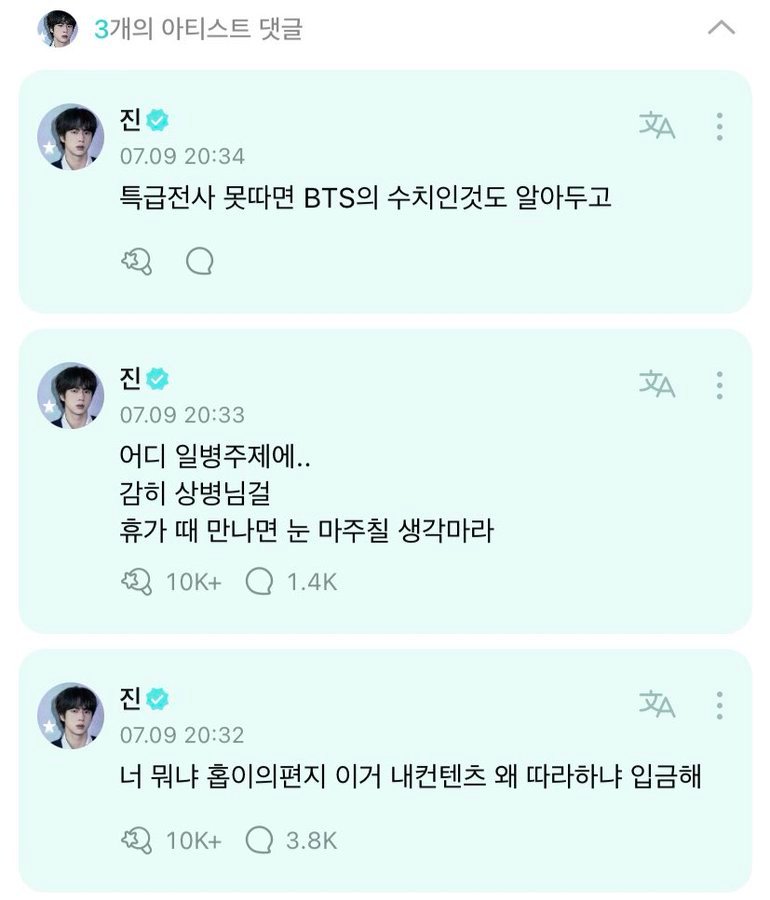Translate the 20:33 comment
This screenshot has height=900, width=770.
[x=657, y=384]
